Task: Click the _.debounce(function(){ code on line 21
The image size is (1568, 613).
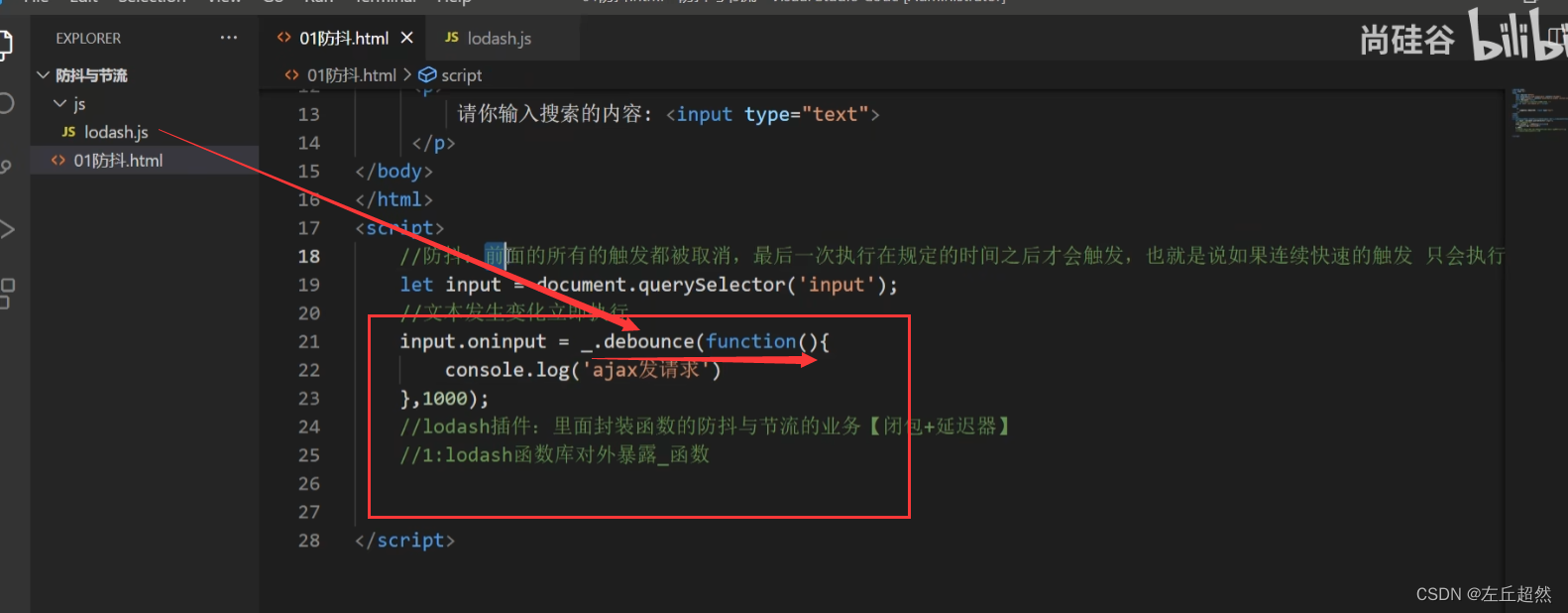Action: pyautogui.click(x=706, y=341)
